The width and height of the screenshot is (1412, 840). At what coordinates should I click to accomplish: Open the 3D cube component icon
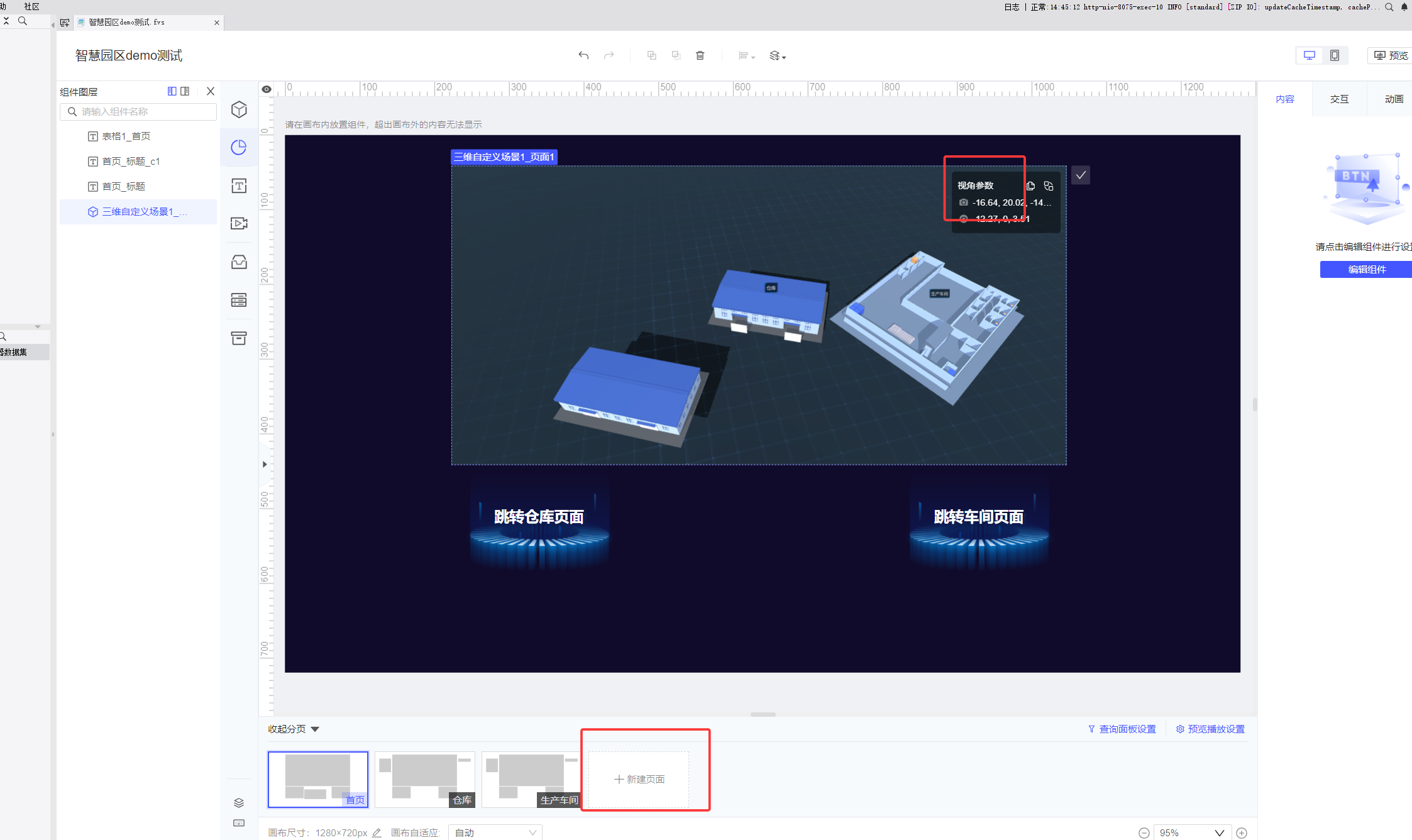coord(239,109)
